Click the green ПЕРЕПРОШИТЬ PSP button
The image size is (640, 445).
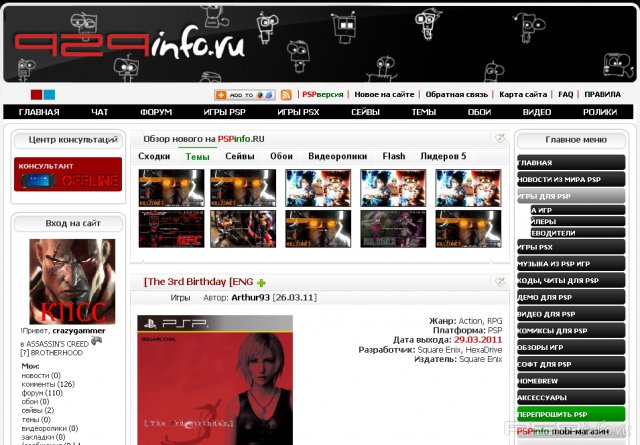click(570, 413)
